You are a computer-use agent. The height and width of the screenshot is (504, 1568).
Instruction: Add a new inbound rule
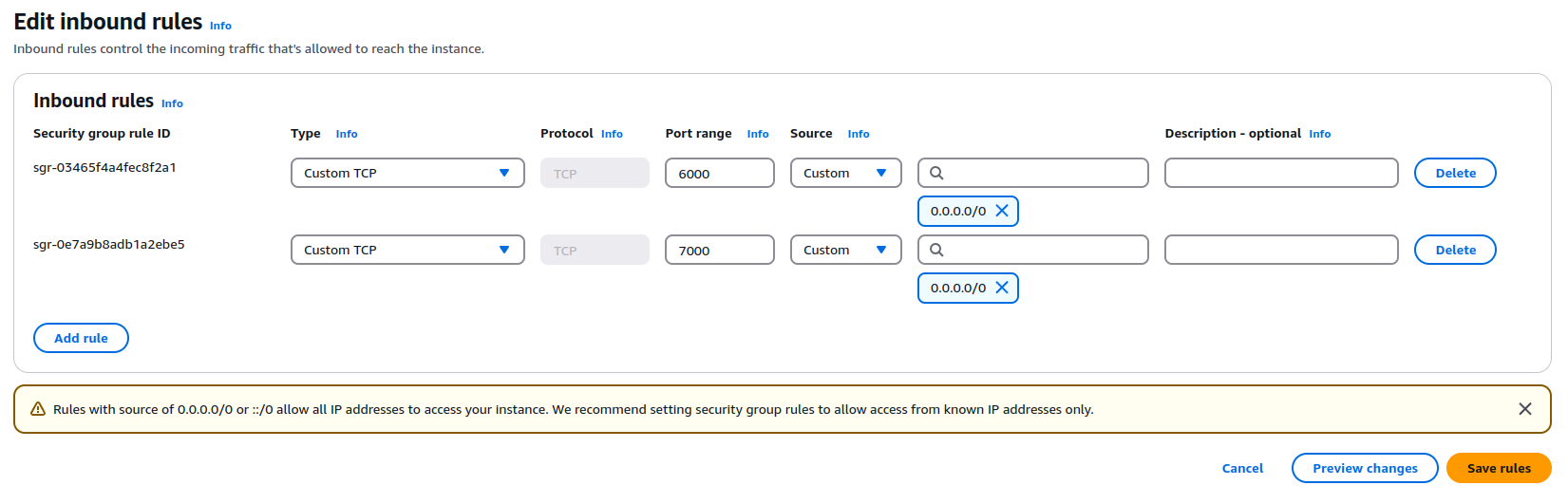[81, 338]
